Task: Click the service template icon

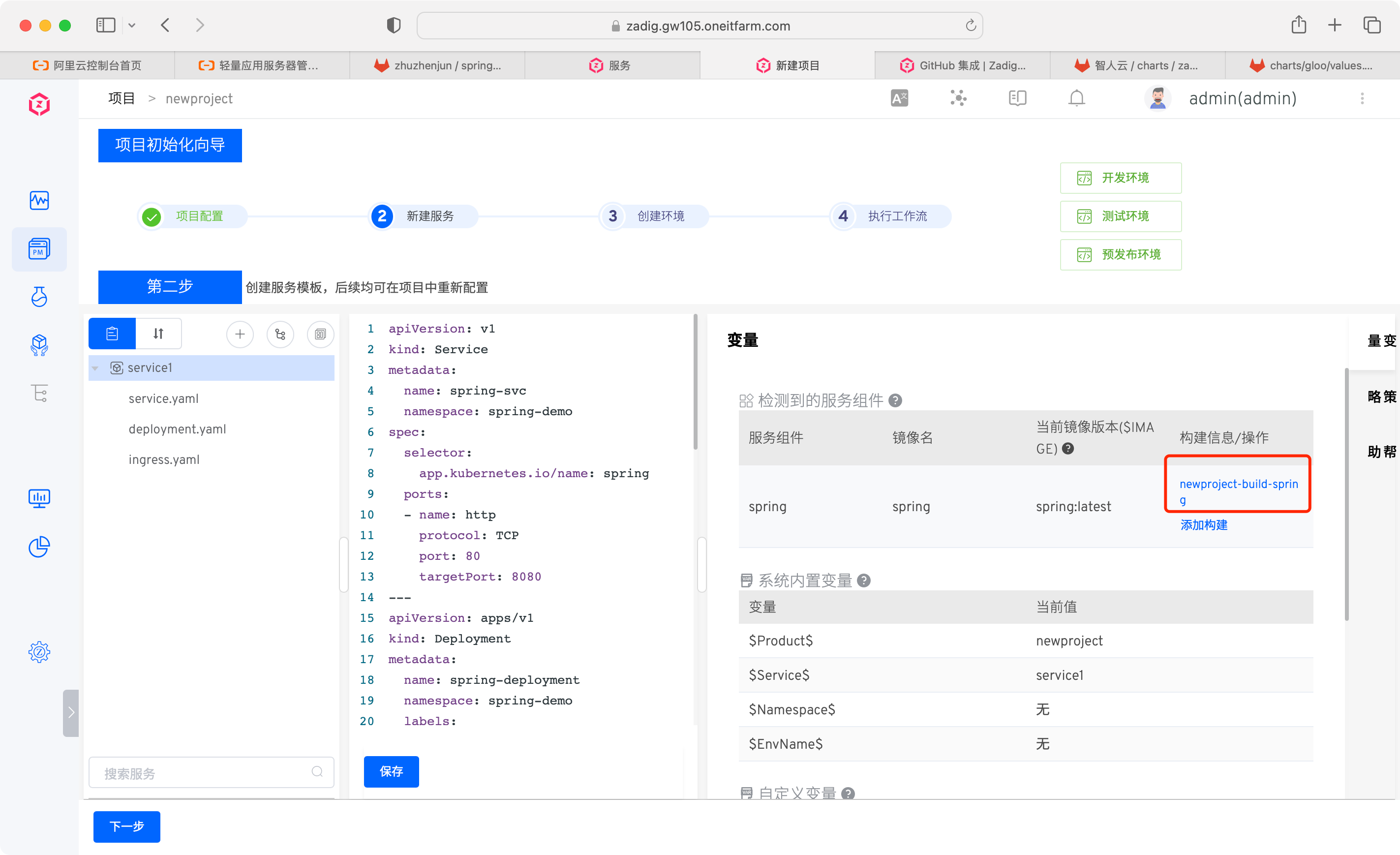Action: [320, 334]
